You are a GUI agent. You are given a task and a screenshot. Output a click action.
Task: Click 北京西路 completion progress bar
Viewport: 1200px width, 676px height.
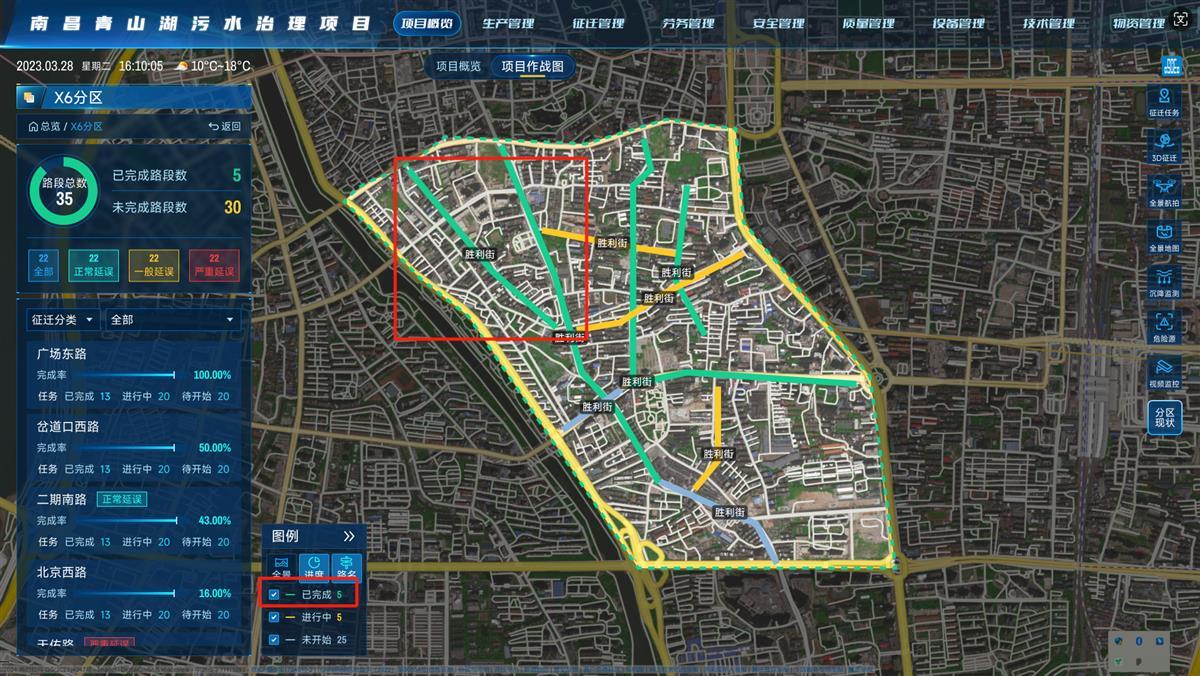click(125, 593)
